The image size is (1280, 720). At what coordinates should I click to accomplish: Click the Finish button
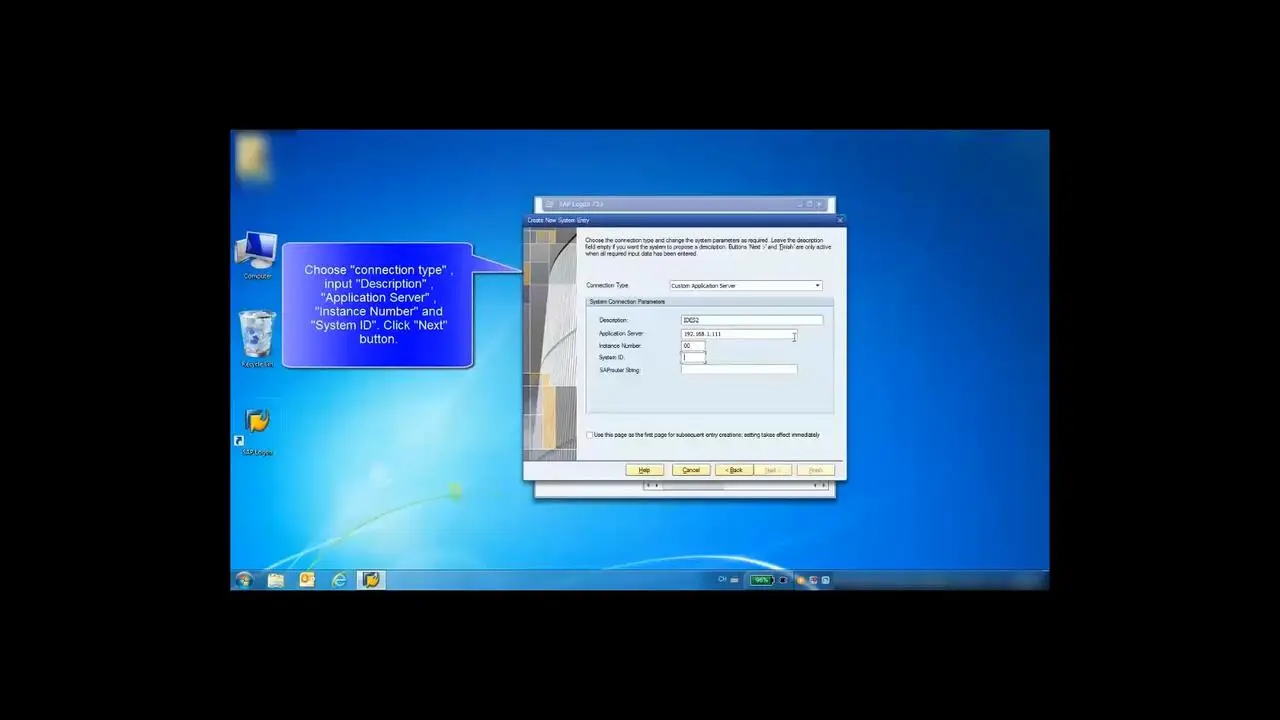pos(816,470)
